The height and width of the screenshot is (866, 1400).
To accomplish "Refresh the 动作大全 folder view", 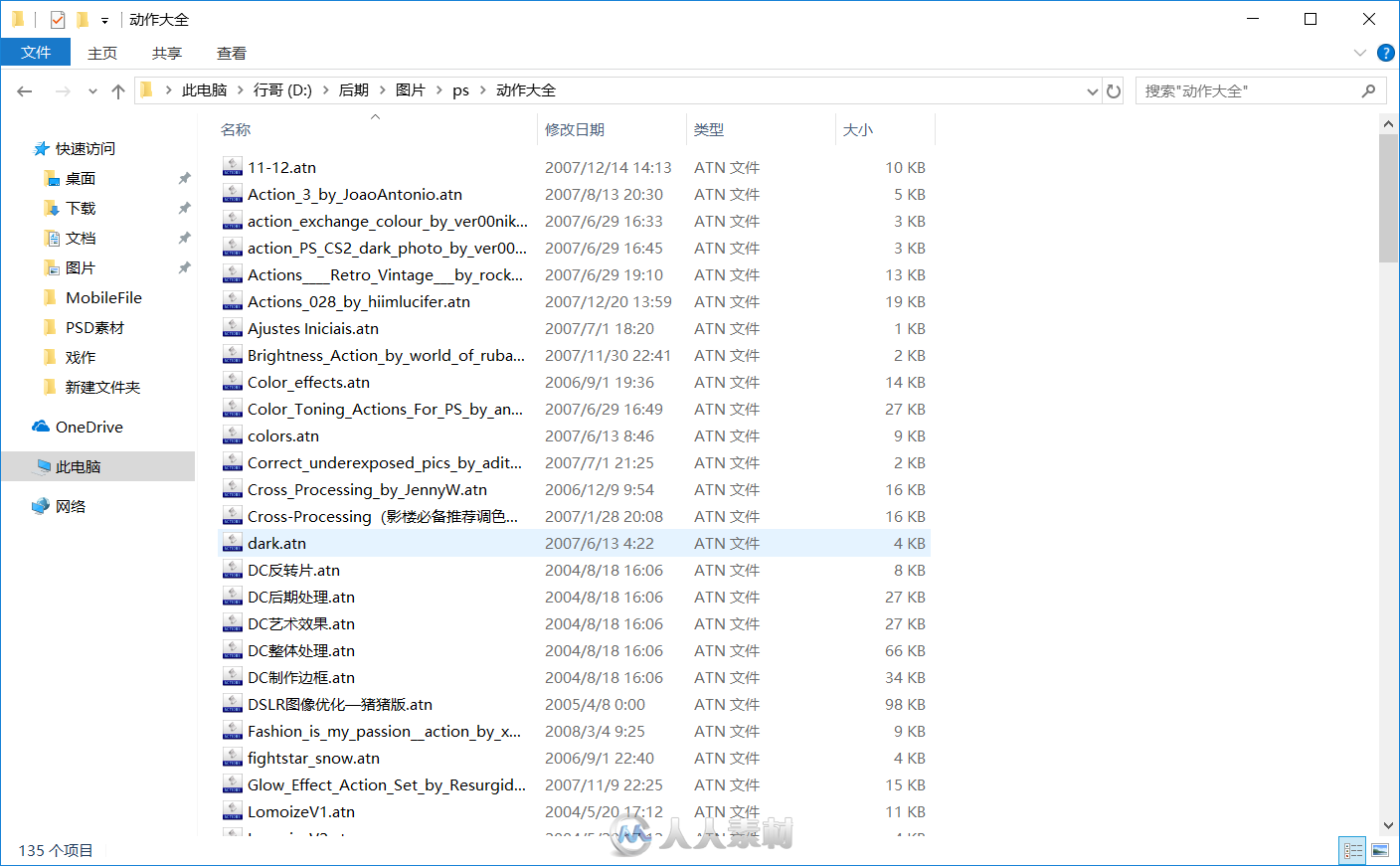I will (1114, 90).
